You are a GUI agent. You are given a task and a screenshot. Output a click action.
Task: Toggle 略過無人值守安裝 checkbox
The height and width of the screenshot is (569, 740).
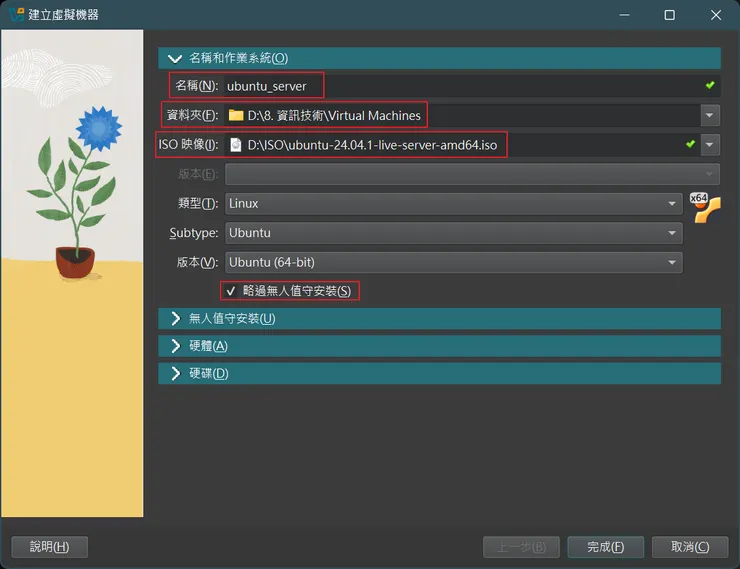click(x=230, y=291)
